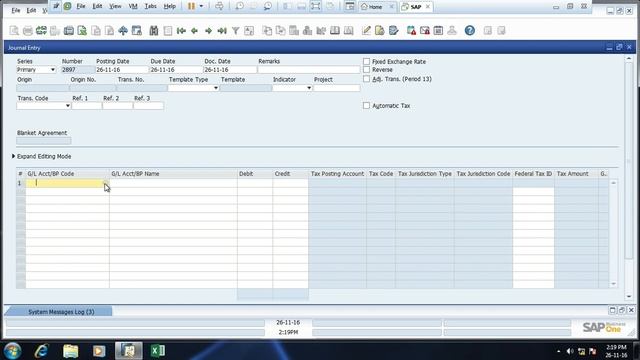Go to the Previous Record arrow
Viewport: 640px width, 360px height.
(x=195, y=31)
